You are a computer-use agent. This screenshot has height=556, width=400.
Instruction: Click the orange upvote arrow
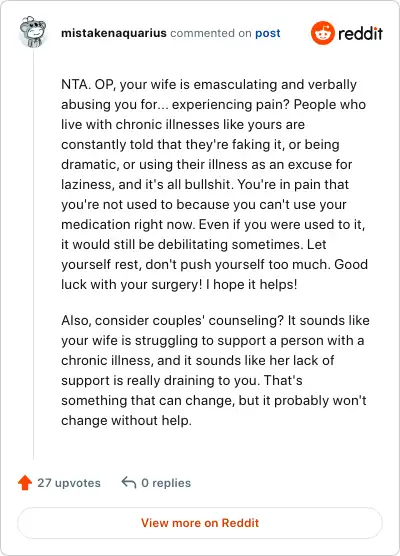pos(25,483)
